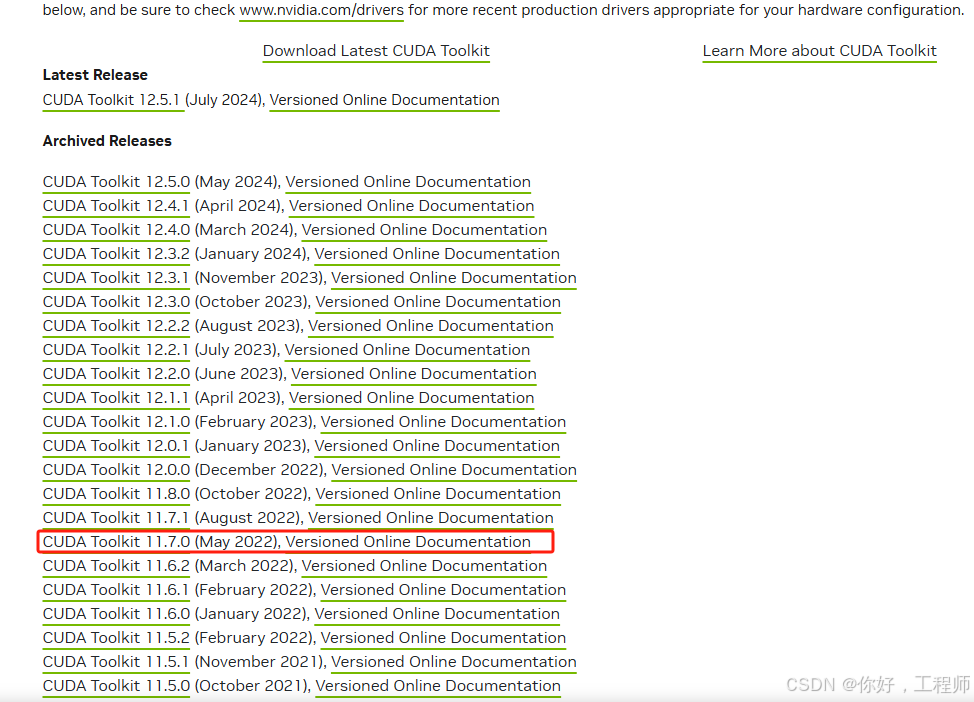
Task: Click CUDA Toolkit 12.3.2 link
Action: (x=116, y=254)
